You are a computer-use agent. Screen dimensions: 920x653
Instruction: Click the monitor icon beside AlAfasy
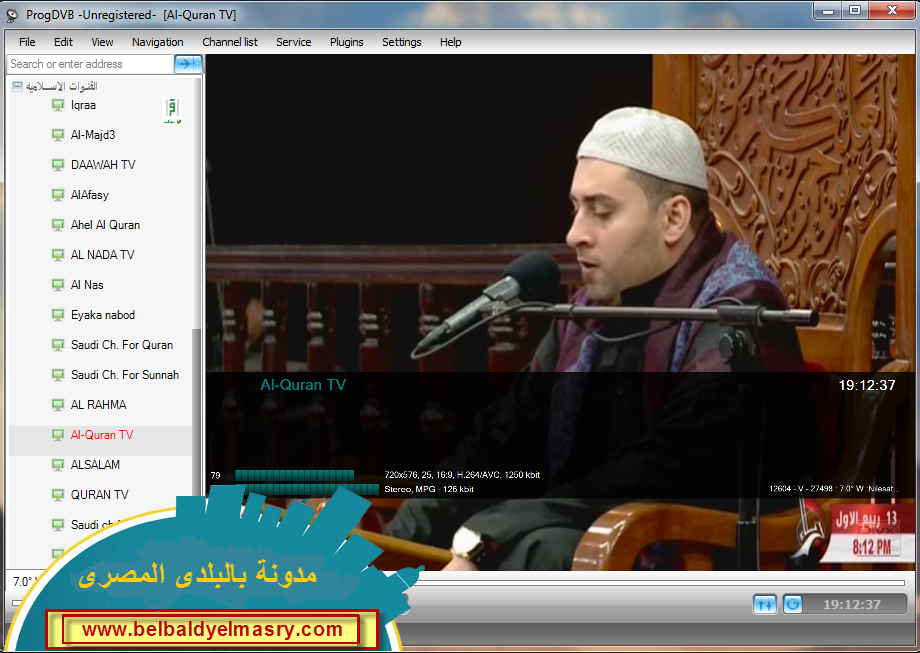58,195
